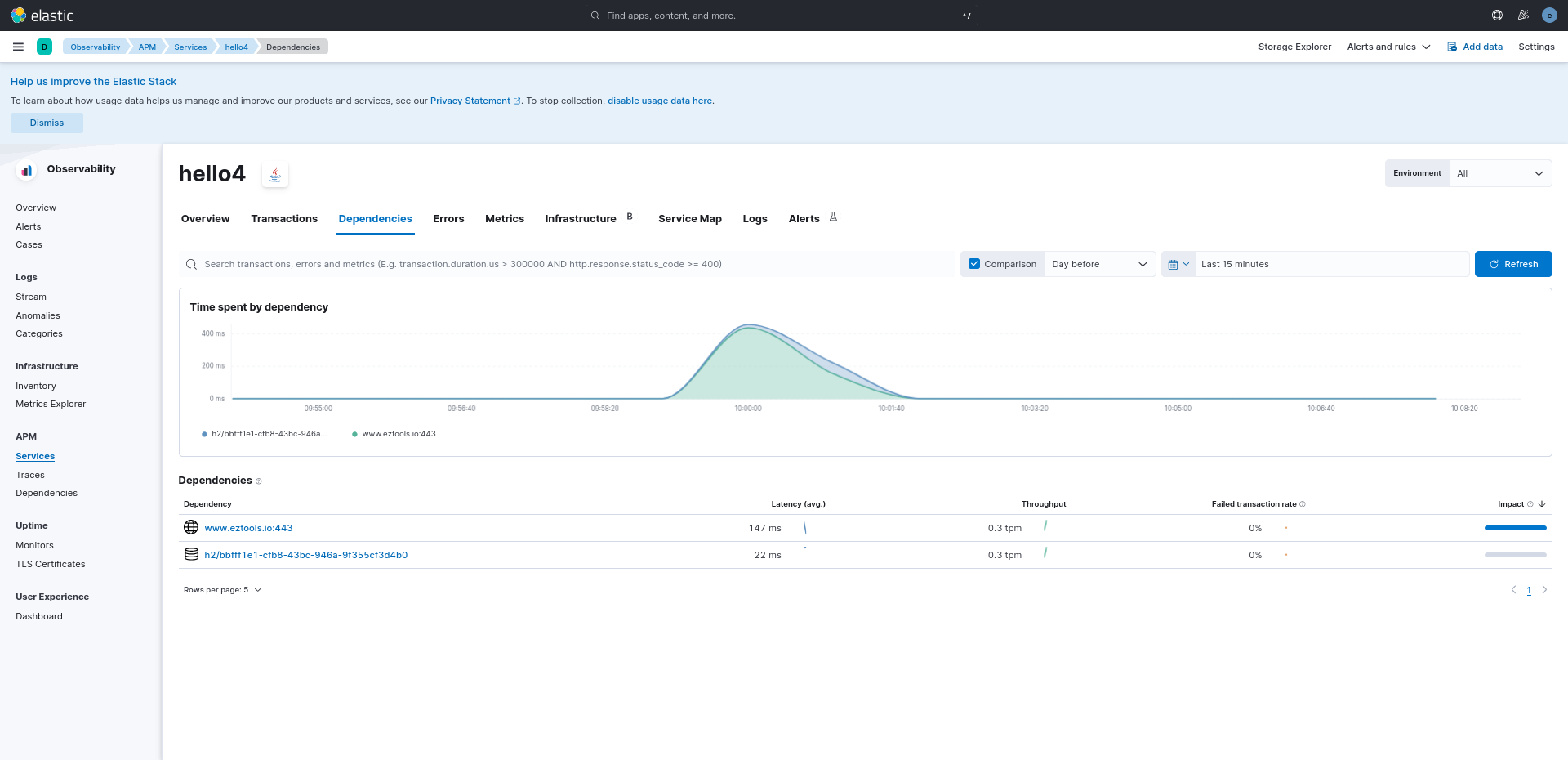Screen dimensions: 1568x760
Task: Click the Java agent icon beside hello4
Action: point(275,174)
